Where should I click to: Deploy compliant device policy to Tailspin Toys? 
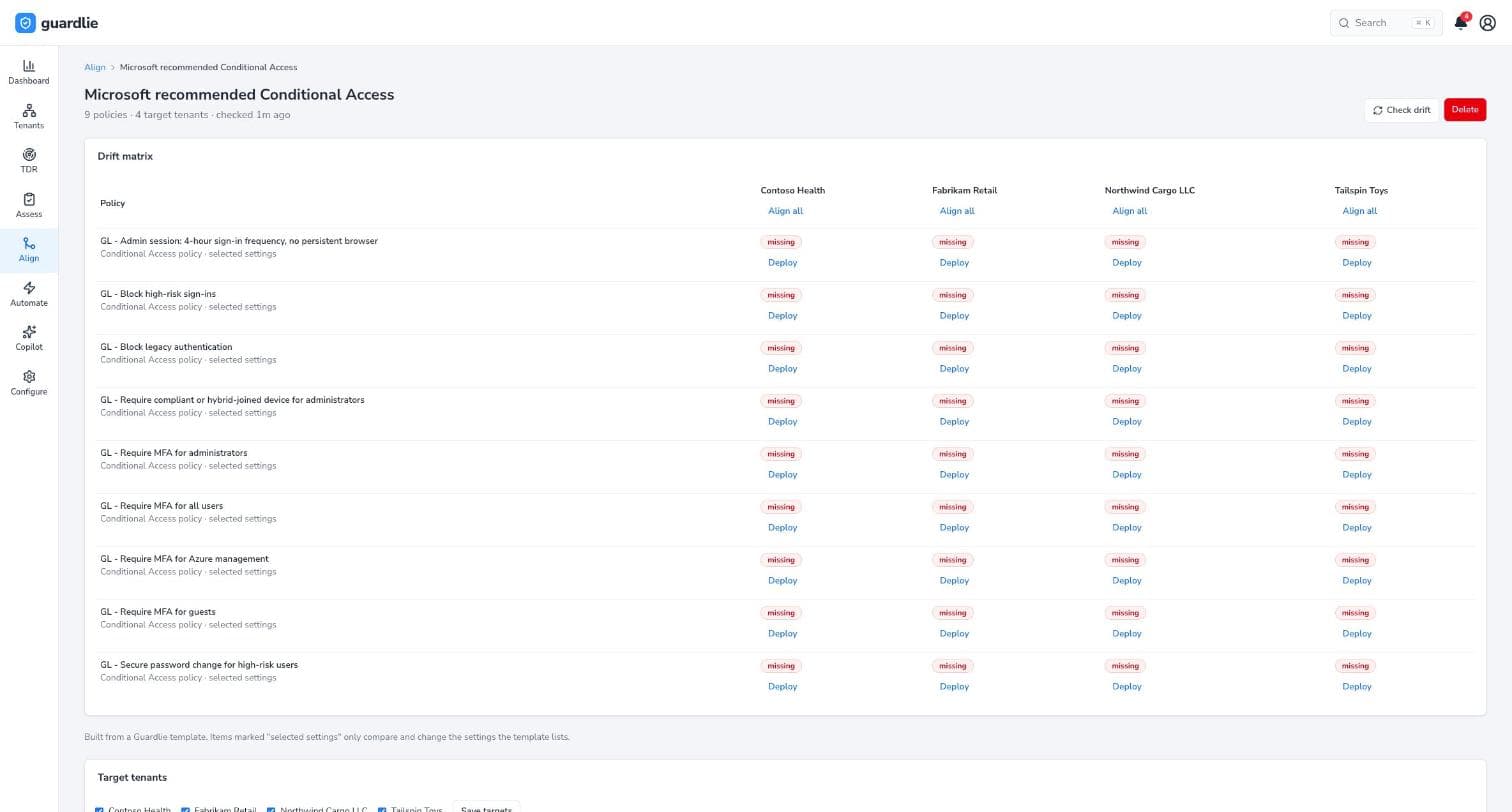click(x=1356, y=422)
